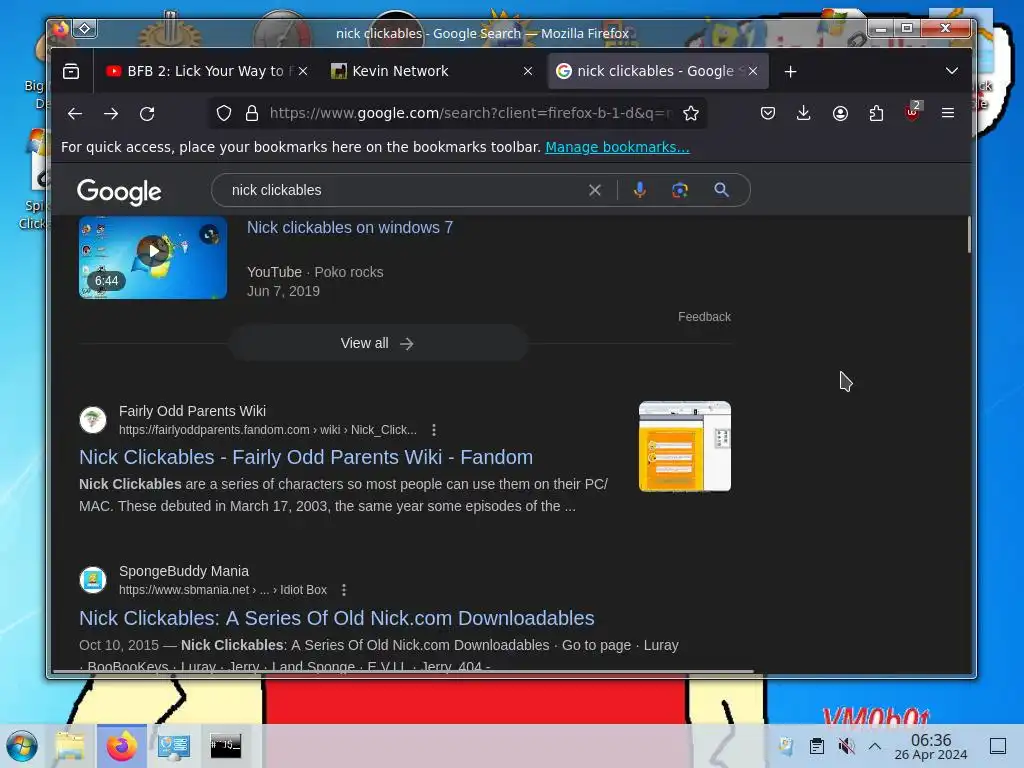The image size is (1024, 768).
Task: Clear the Google search box text
Action: tap(595, 190)
